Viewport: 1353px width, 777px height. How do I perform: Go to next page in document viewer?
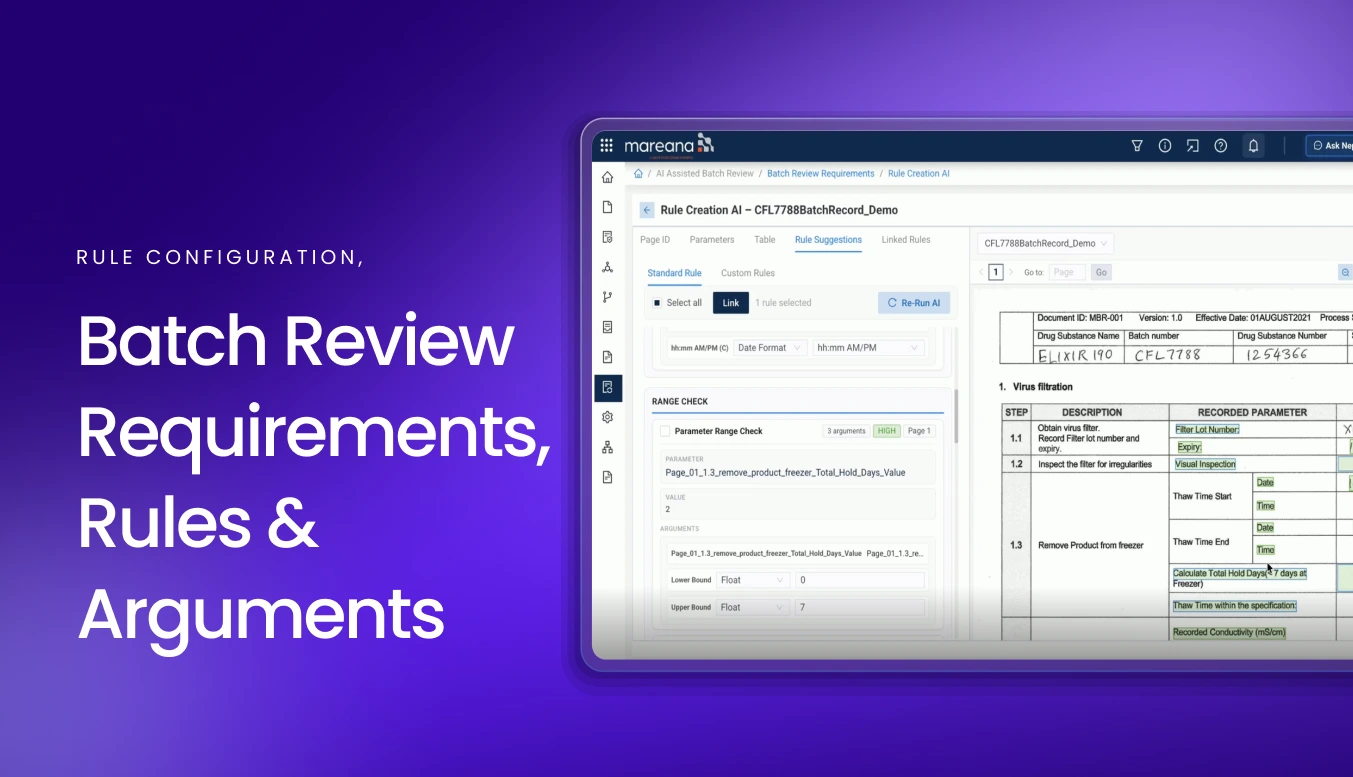click(1011, 272)
